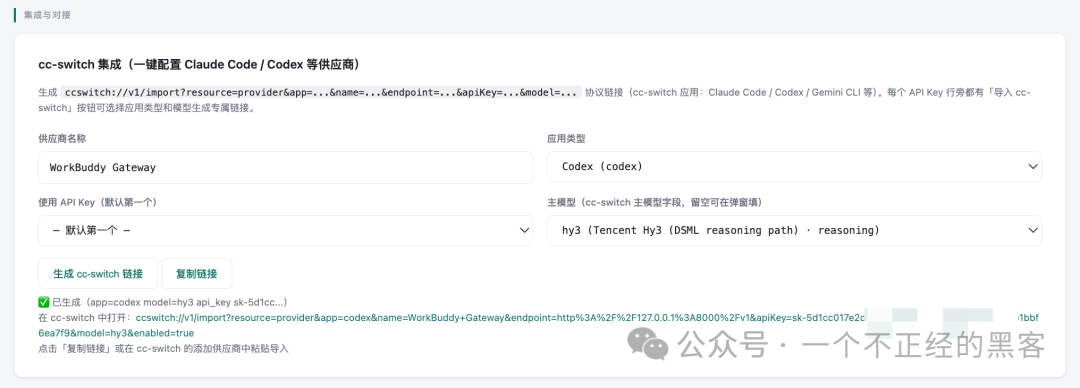Open the 主模型 hy3 model dropdown

tap(794, 230)
